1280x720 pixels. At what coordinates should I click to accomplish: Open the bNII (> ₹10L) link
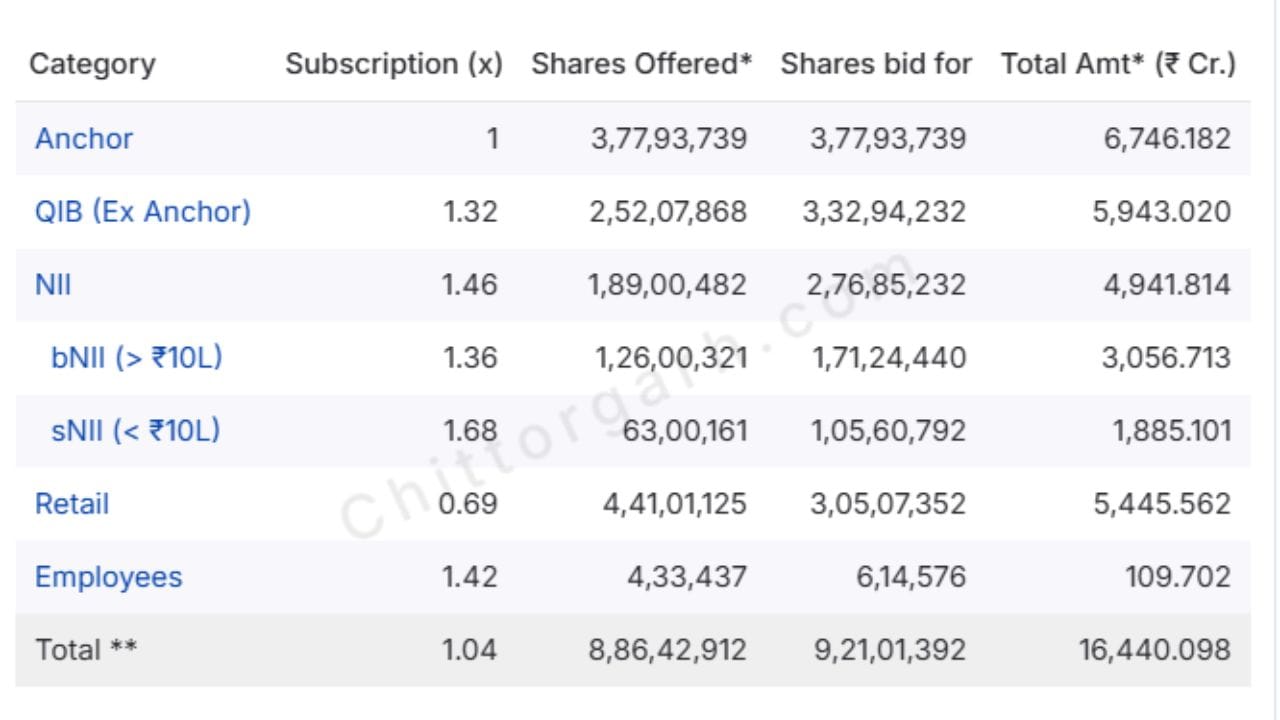point(136,358)
